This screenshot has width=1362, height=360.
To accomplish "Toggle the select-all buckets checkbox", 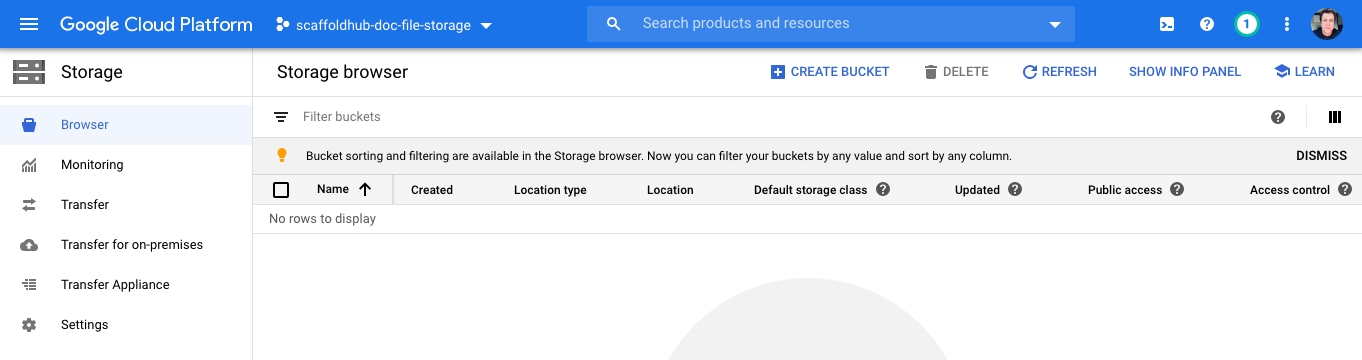I will [281, 190].
